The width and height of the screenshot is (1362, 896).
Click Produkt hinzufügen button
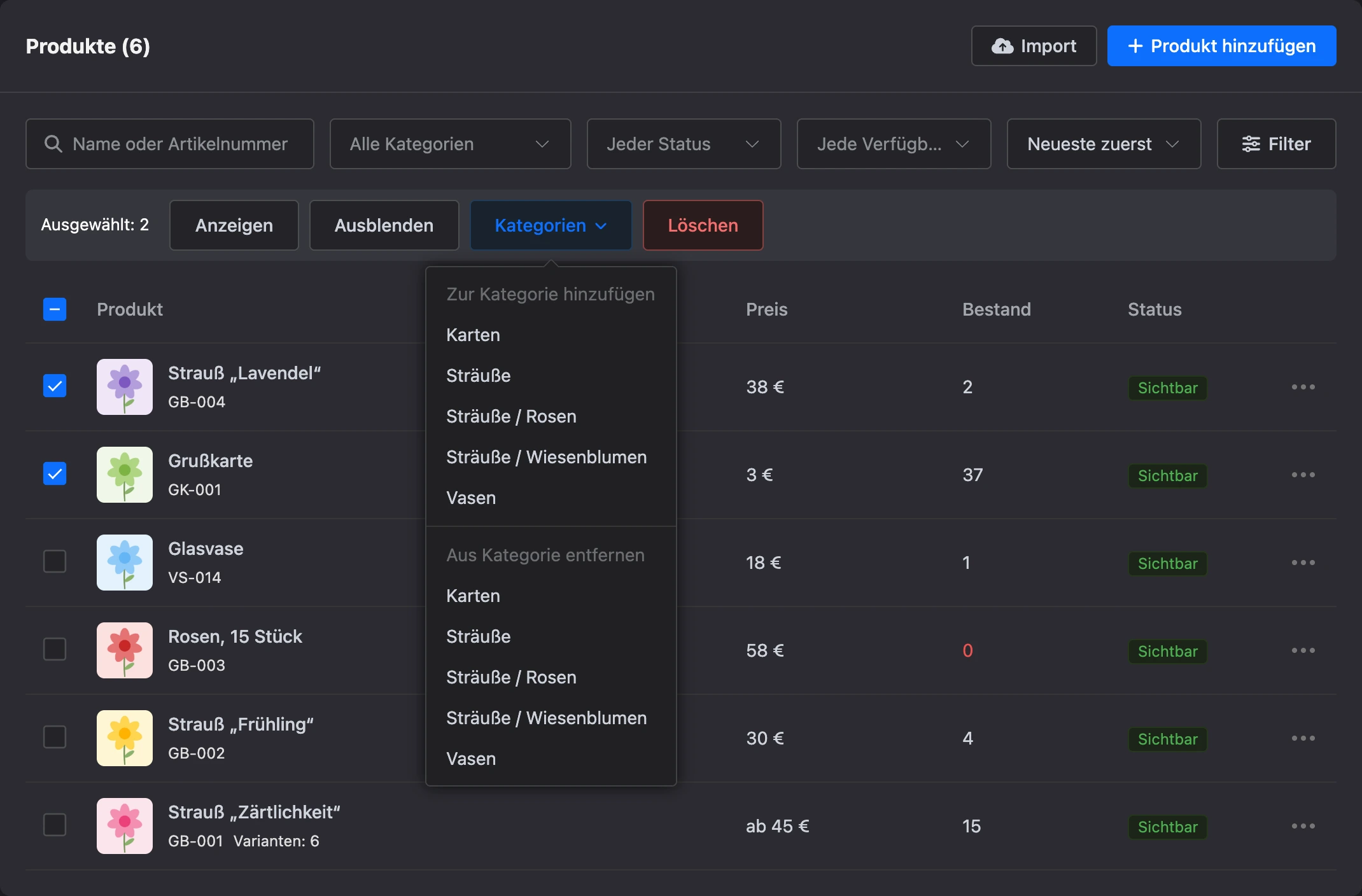tap(1221, 46)
